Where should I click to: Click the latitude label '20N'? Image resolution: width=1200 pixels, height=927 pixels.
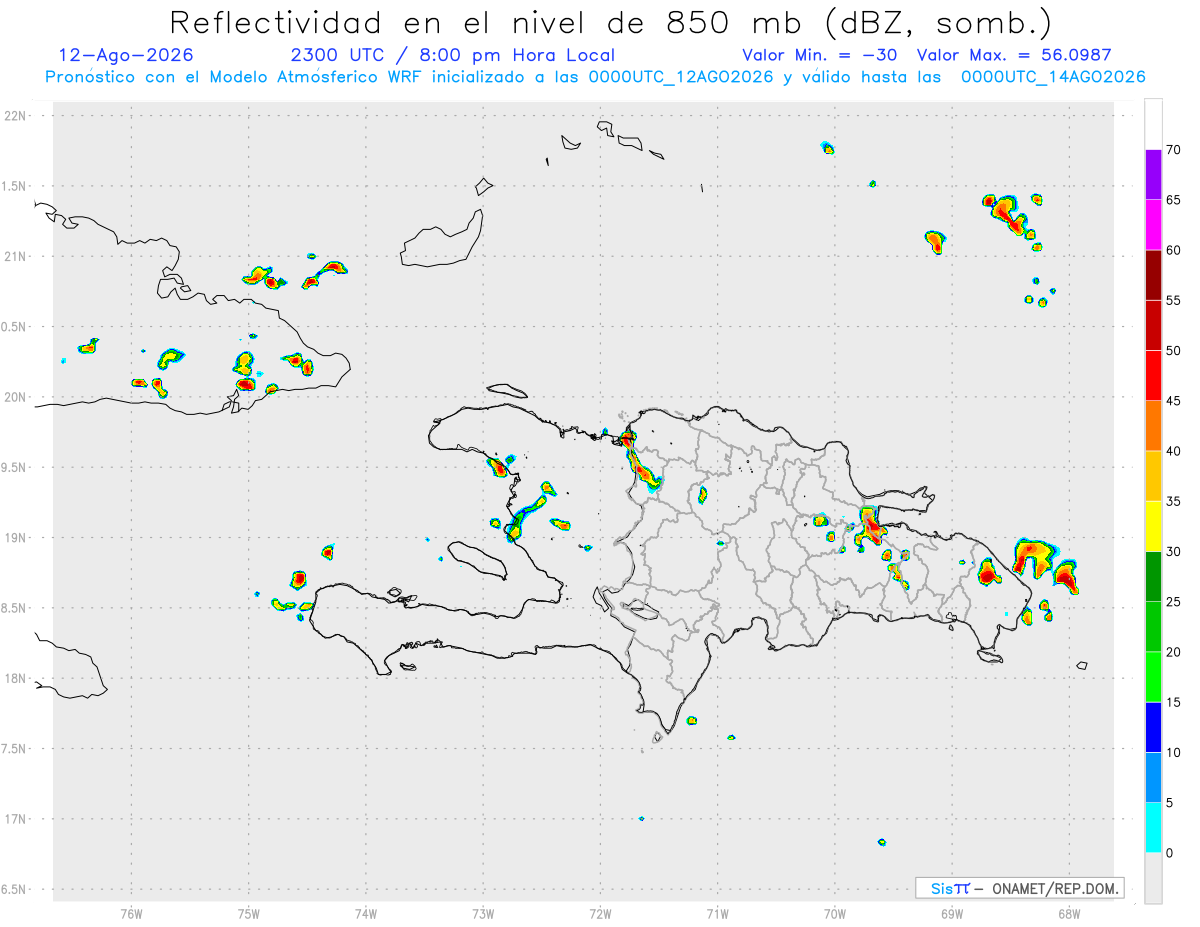click(17, 397)
